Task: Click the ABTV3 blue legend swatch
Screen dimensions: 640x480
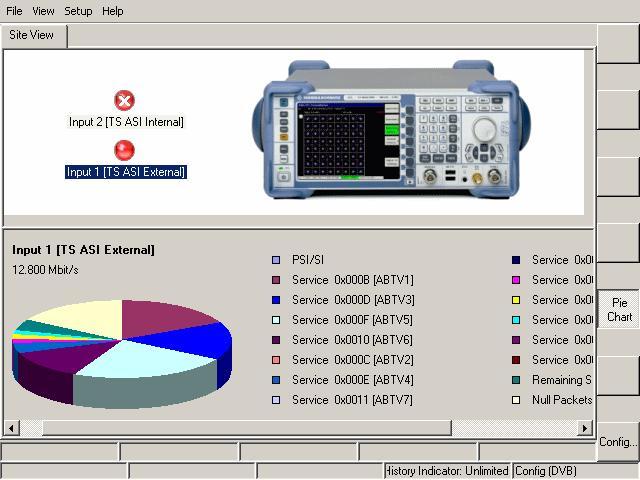Action: coord(277,300)
